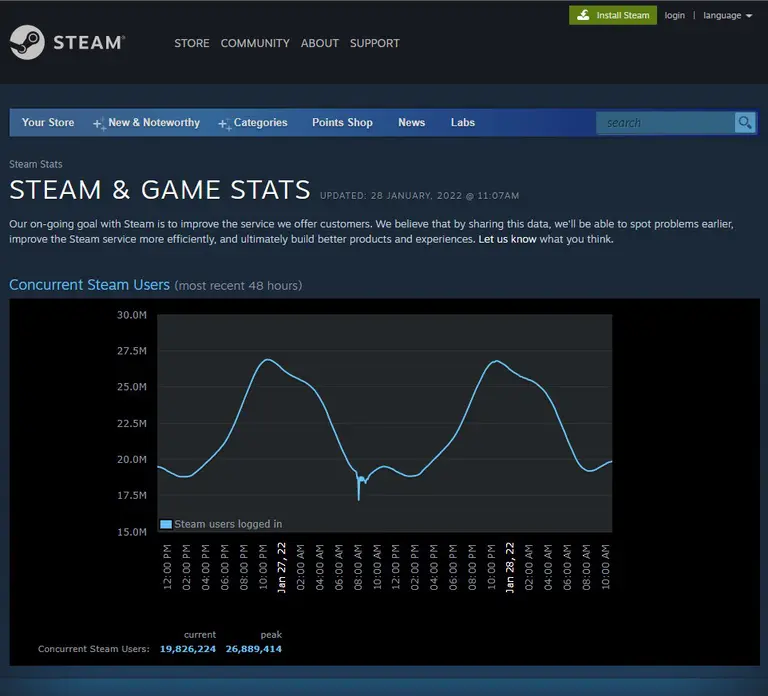Click the (most recent 48 hours) text
Screen dimensions: 768x696
(x=239, y=286)
